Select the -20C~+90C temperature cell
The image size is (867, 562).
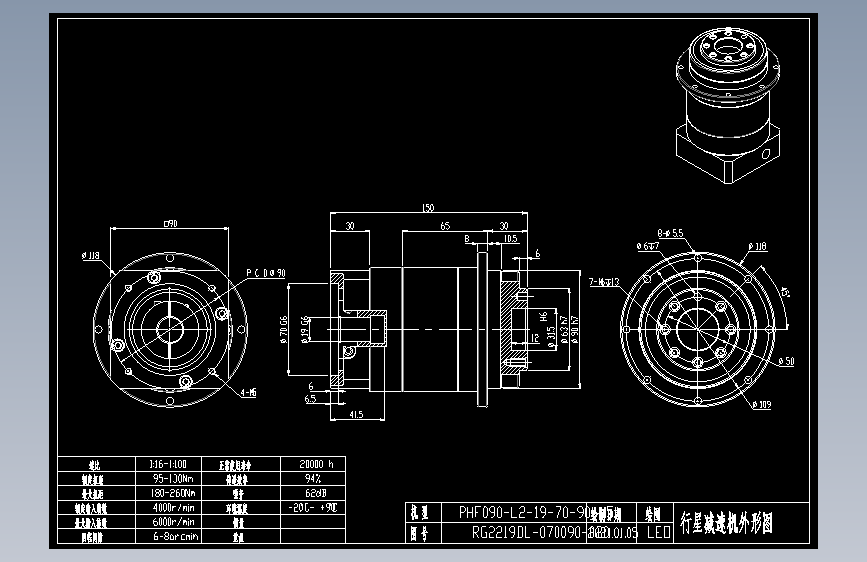tap(313, 507)
